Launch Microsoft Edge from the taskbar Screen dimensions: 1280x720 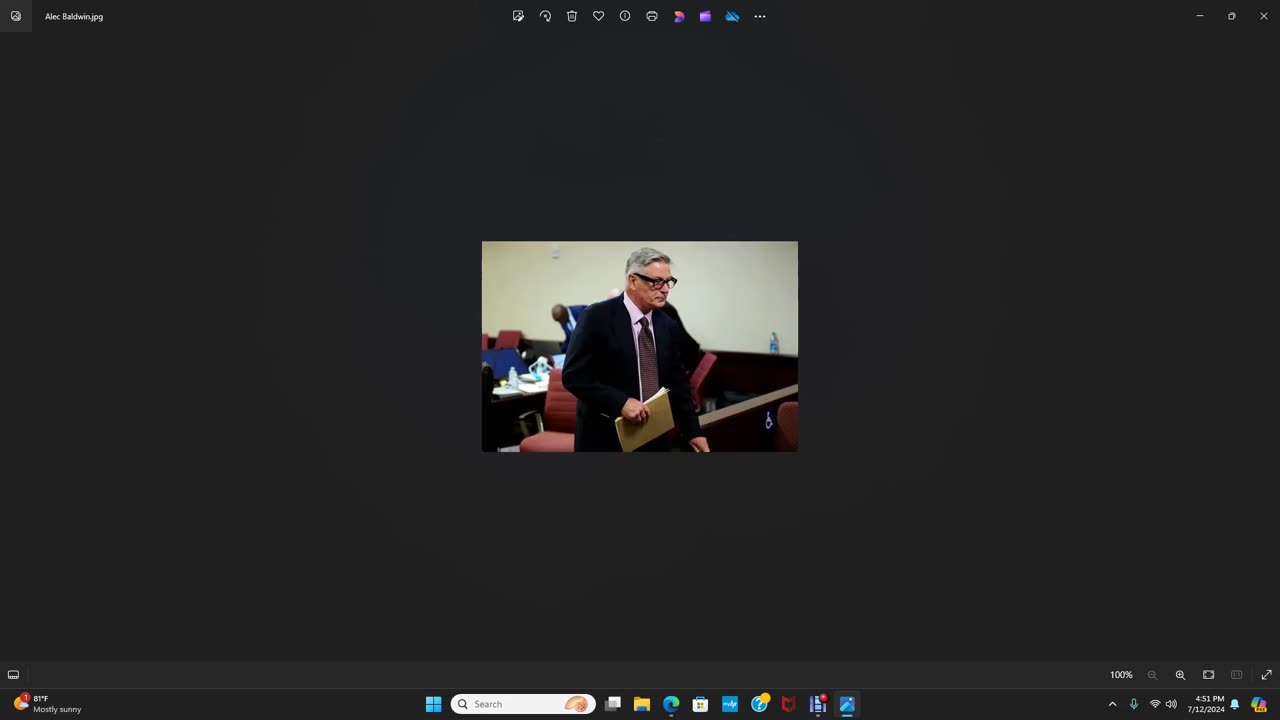coord(671,704)
